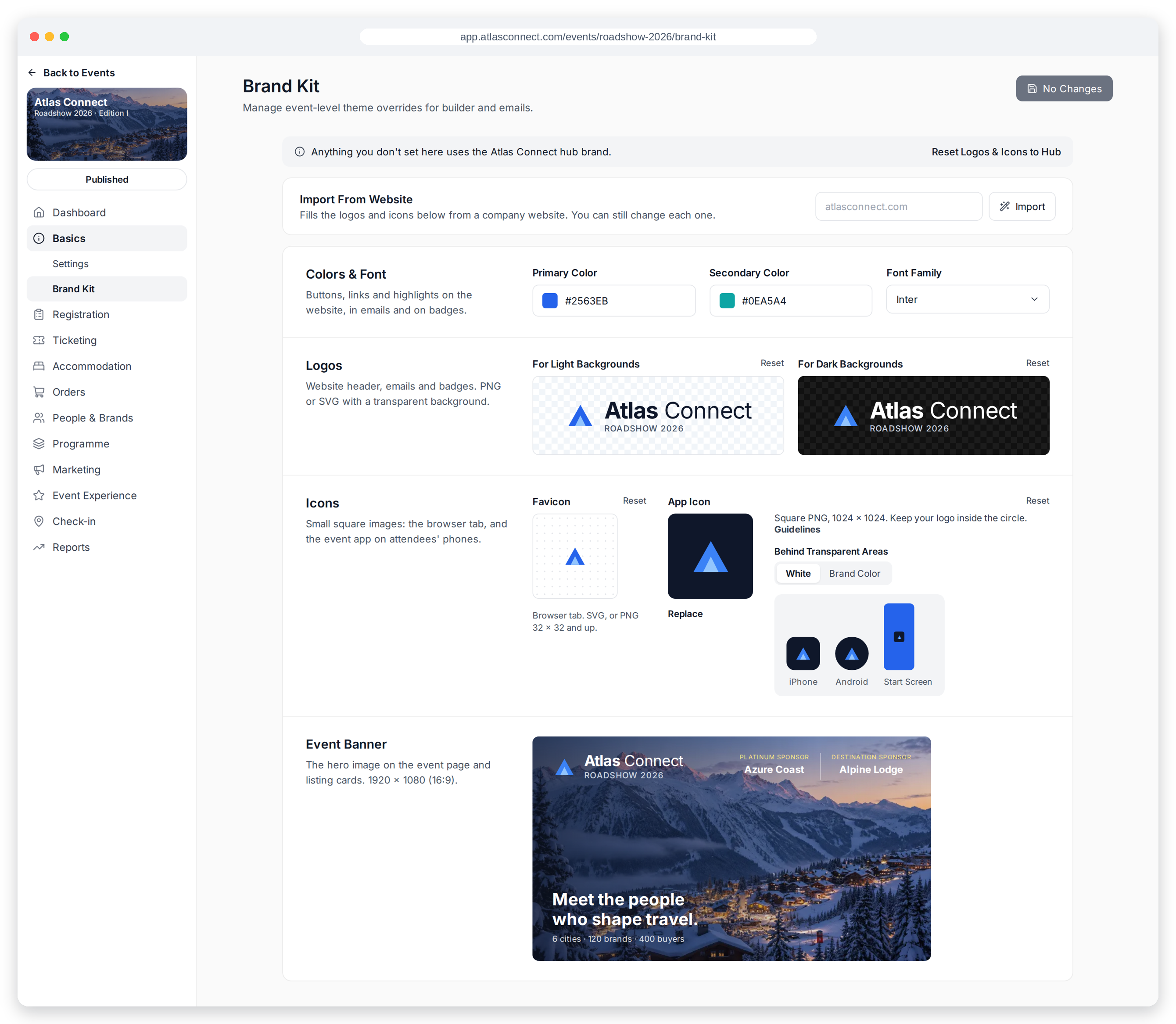The height and width of the screenshot is (1024, 1176).
Task: Click the large App Icon preview
Action: pyautogui.click(x=710, y=556)
